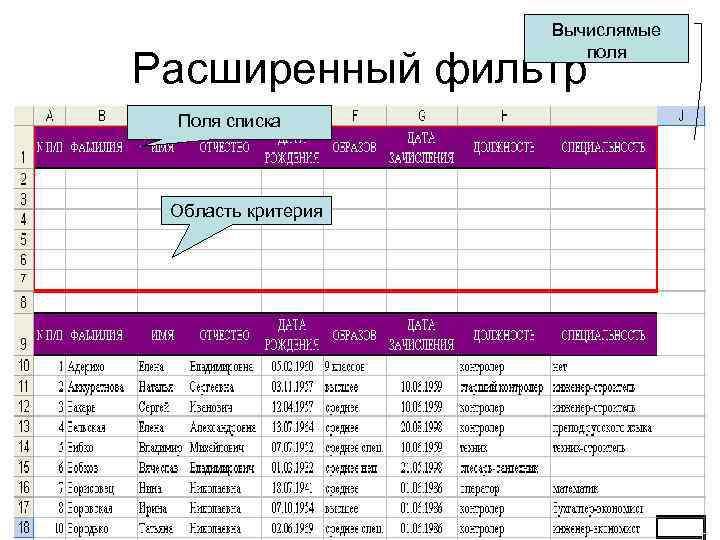Click first name cell Ирина

(163, 508)
